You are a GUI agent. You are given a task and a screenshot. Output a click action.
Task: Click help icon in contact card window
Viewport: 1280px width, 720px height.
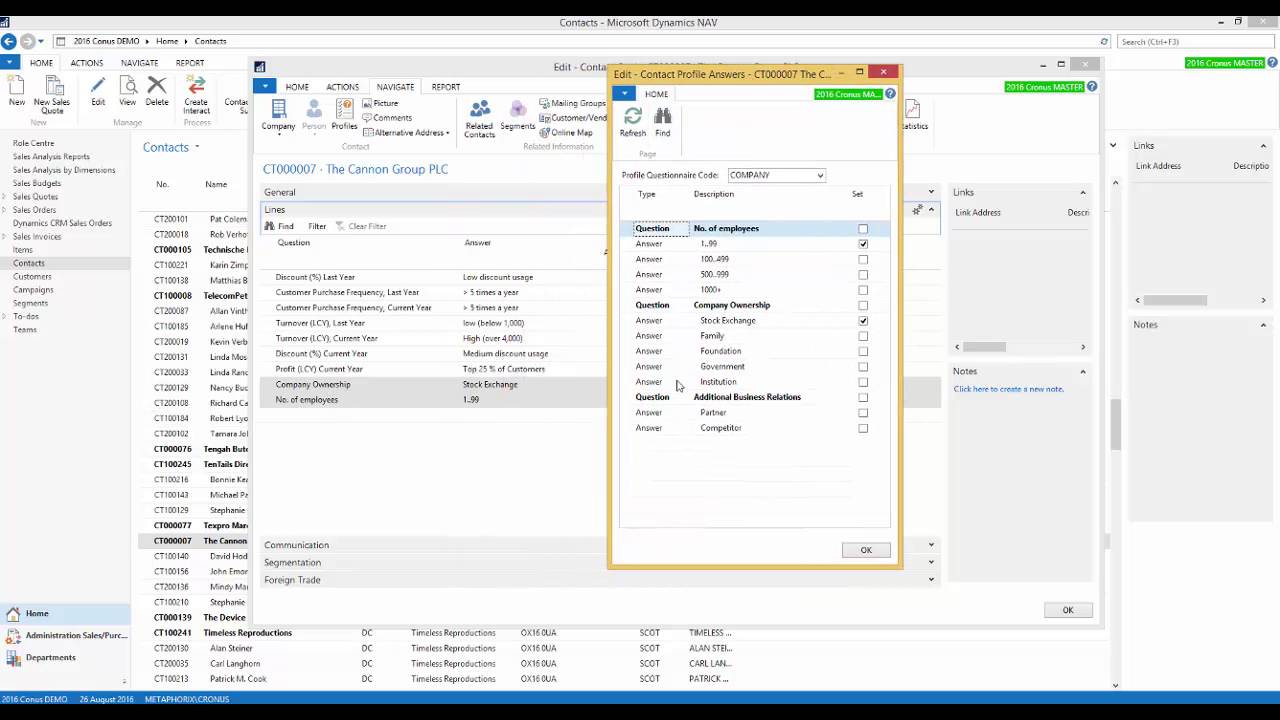pos(1092,87)
